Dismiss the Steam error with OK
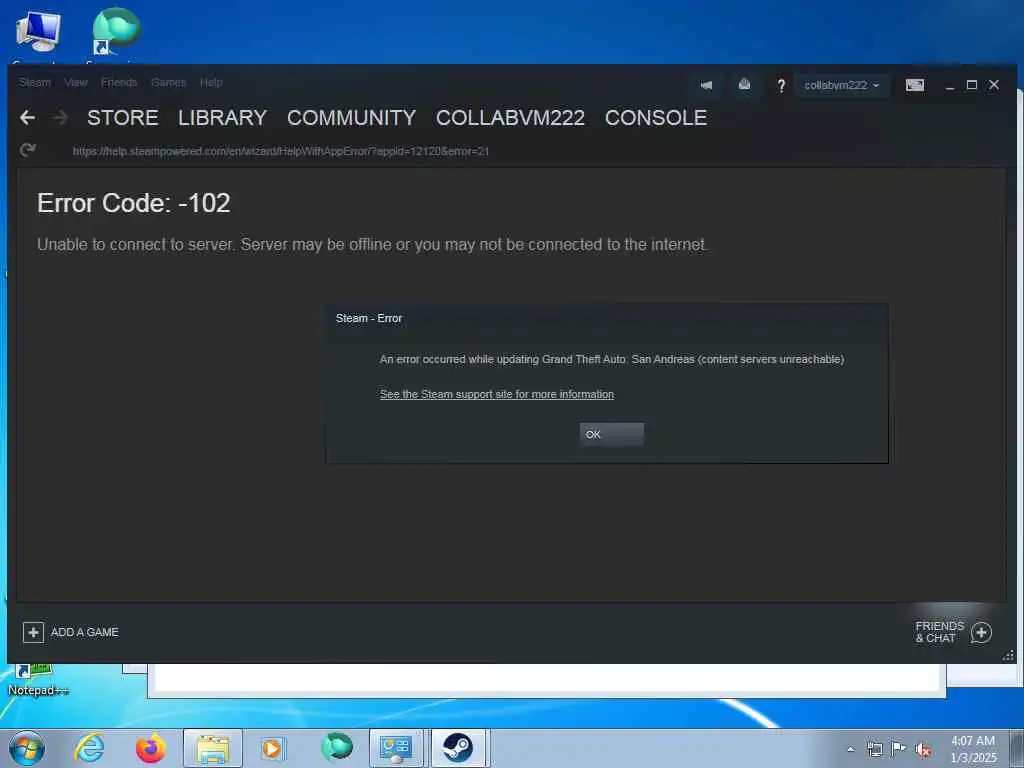The width and height of the screenshot is (1024, 768). click(x=612, y=434)
